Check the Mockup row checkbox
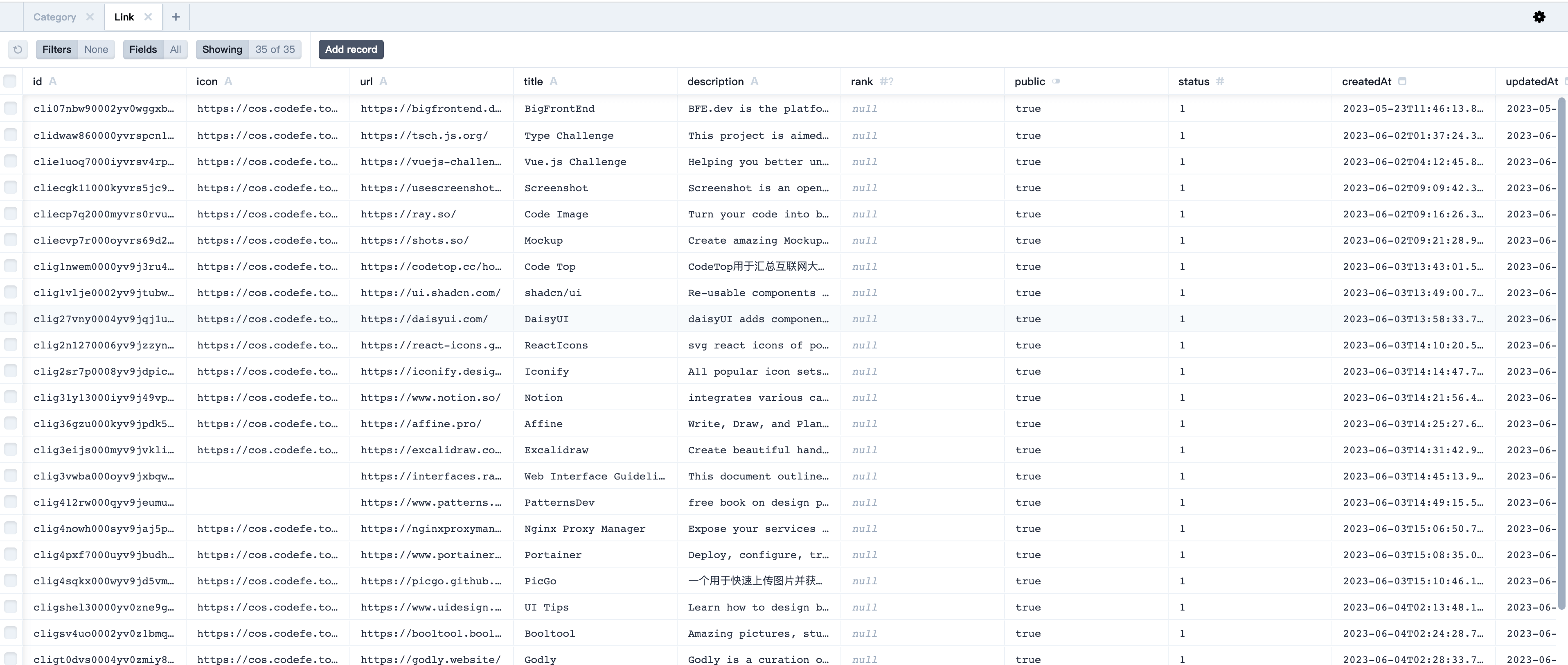 (x=10, y=239)
